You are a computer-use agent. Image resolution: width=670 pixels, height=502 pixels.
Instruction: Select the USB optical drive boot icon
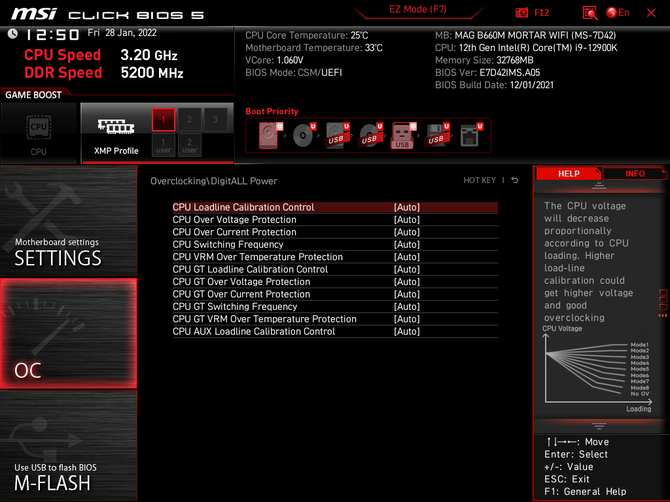[370, 135]
